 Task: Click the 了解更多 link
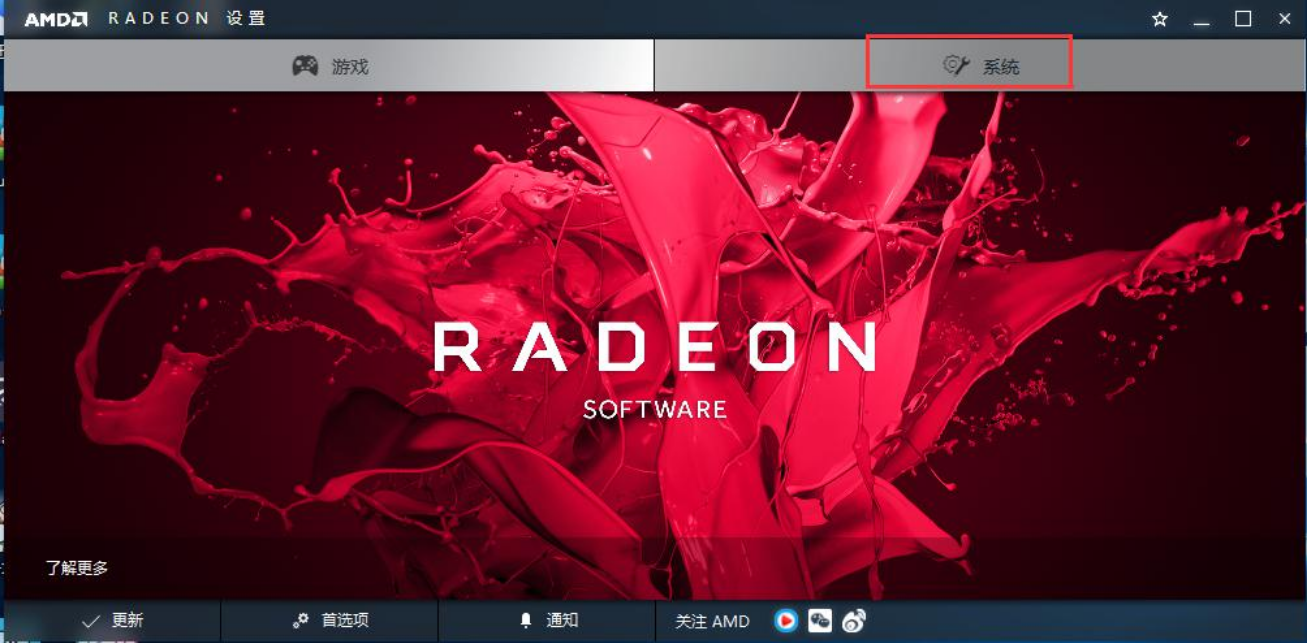(77, 568)
